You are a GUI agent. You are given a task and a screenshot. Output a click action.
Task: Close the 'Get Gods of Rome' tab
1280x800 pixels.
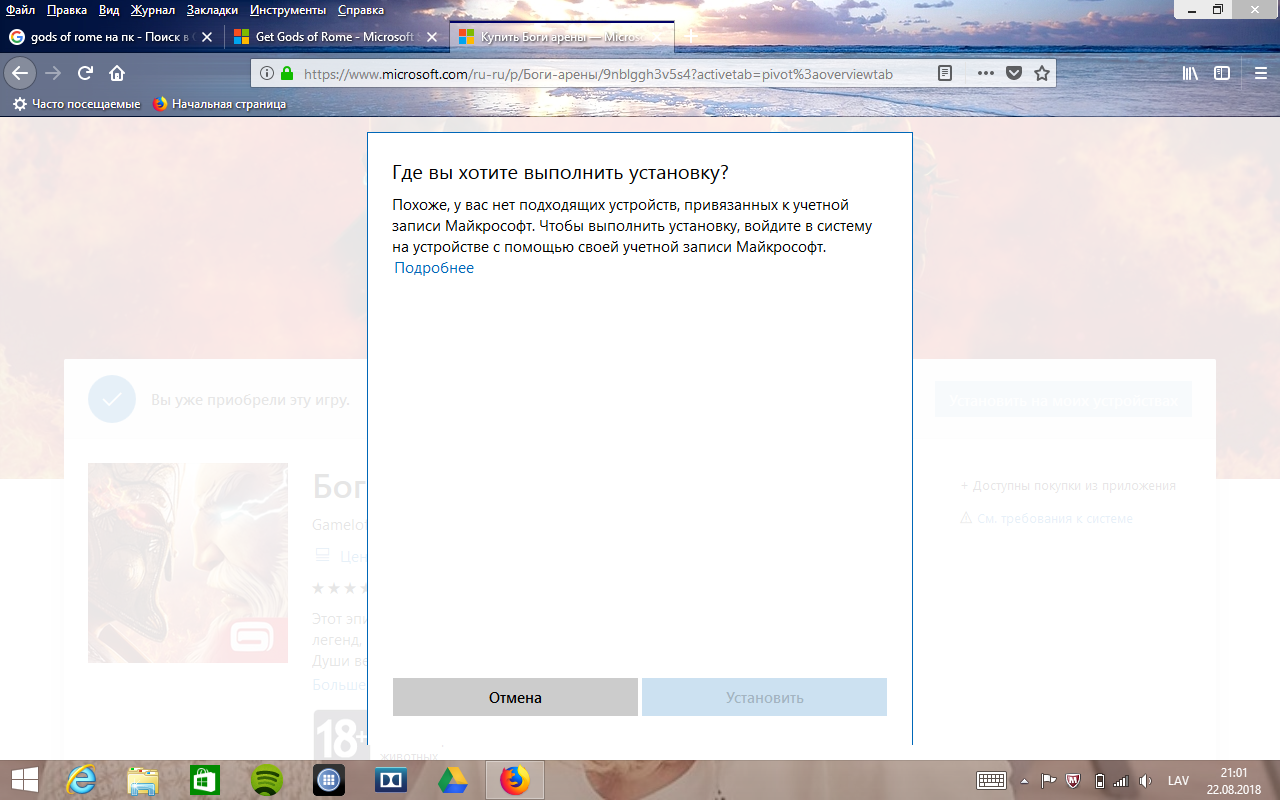click(x=431, y=37)
